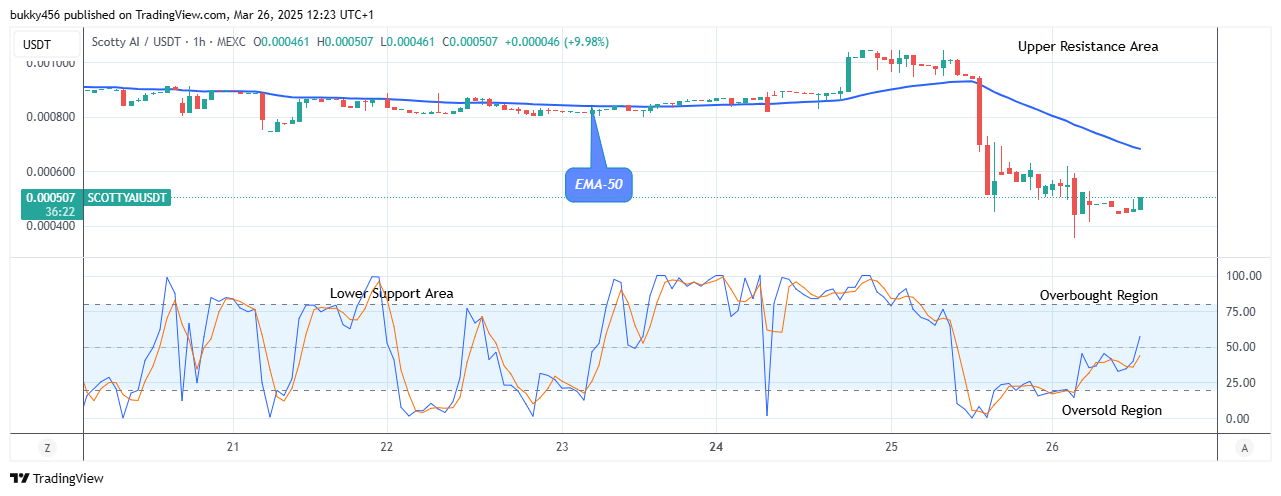Click date label 21 on time axis
1281x496 pixels.
coord(233,447)
